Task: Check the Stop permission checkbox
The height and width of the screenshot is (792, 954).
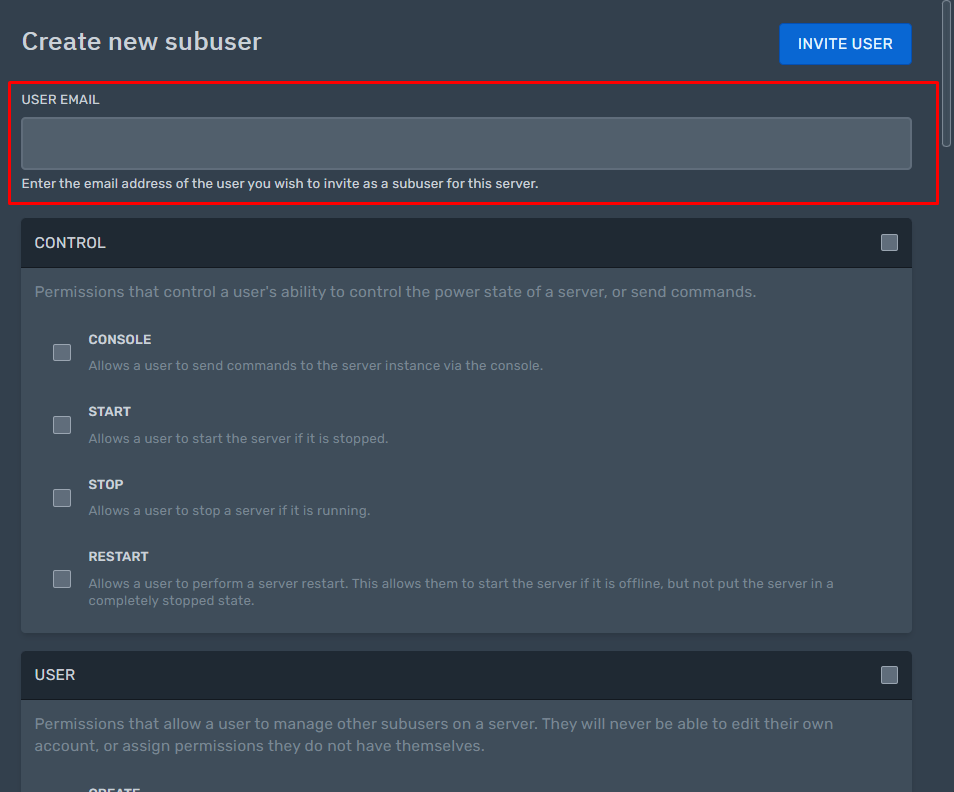Action: point(62,498)
